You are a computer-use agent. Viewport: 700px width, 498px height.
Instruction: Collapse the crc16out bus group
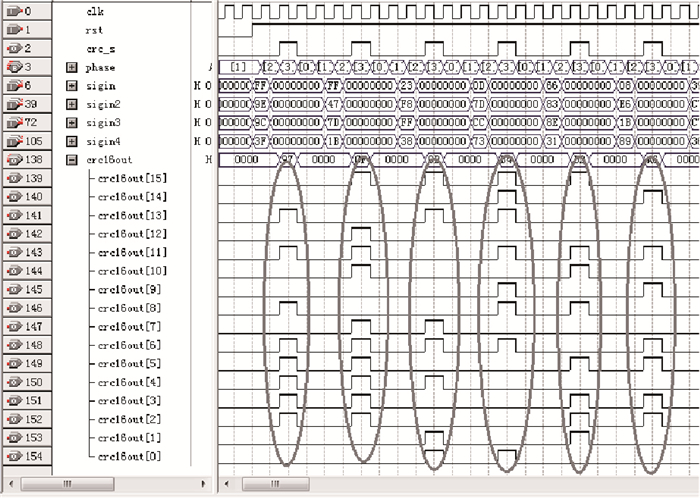pos(72,160)
